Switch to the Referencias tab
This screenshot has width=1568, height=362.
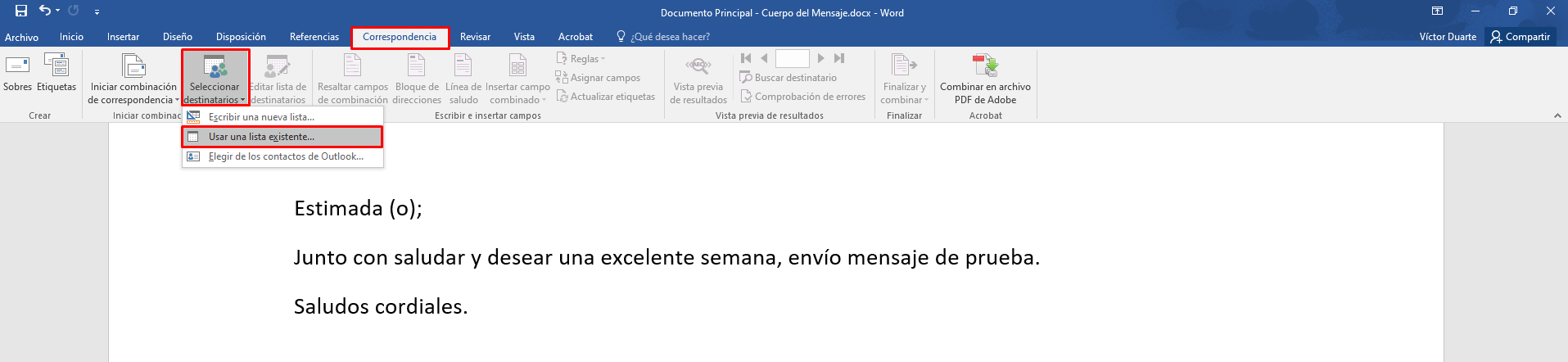pyautogui.click(x=314, y=37)
